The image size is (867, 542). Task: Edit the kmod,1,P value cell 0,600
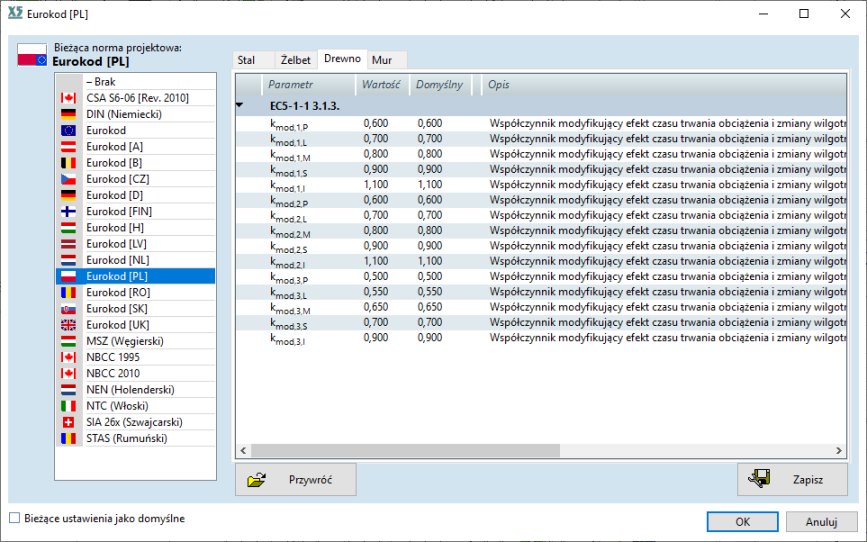[x=376, y=123]
